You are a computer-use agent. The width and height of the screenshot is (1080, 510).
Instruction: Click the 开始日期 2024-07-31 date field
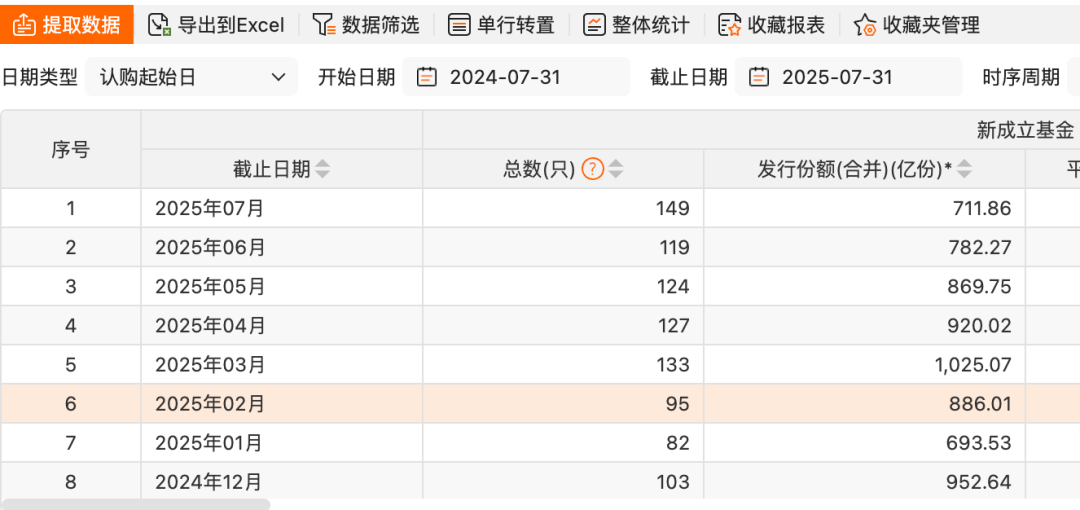pos(517,76)
